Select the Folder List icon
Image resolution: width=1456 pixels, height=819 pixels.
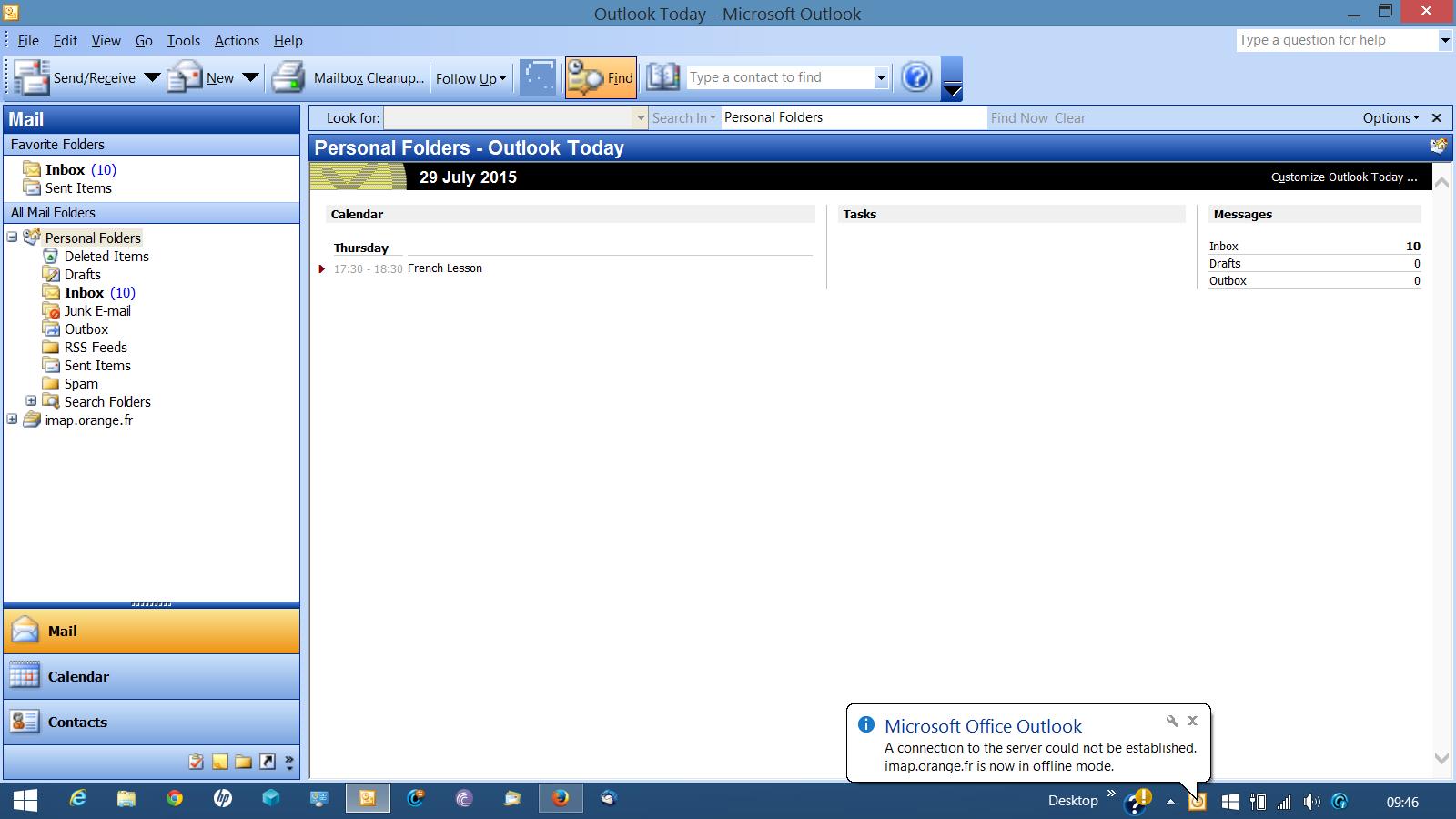coord(244,762)
